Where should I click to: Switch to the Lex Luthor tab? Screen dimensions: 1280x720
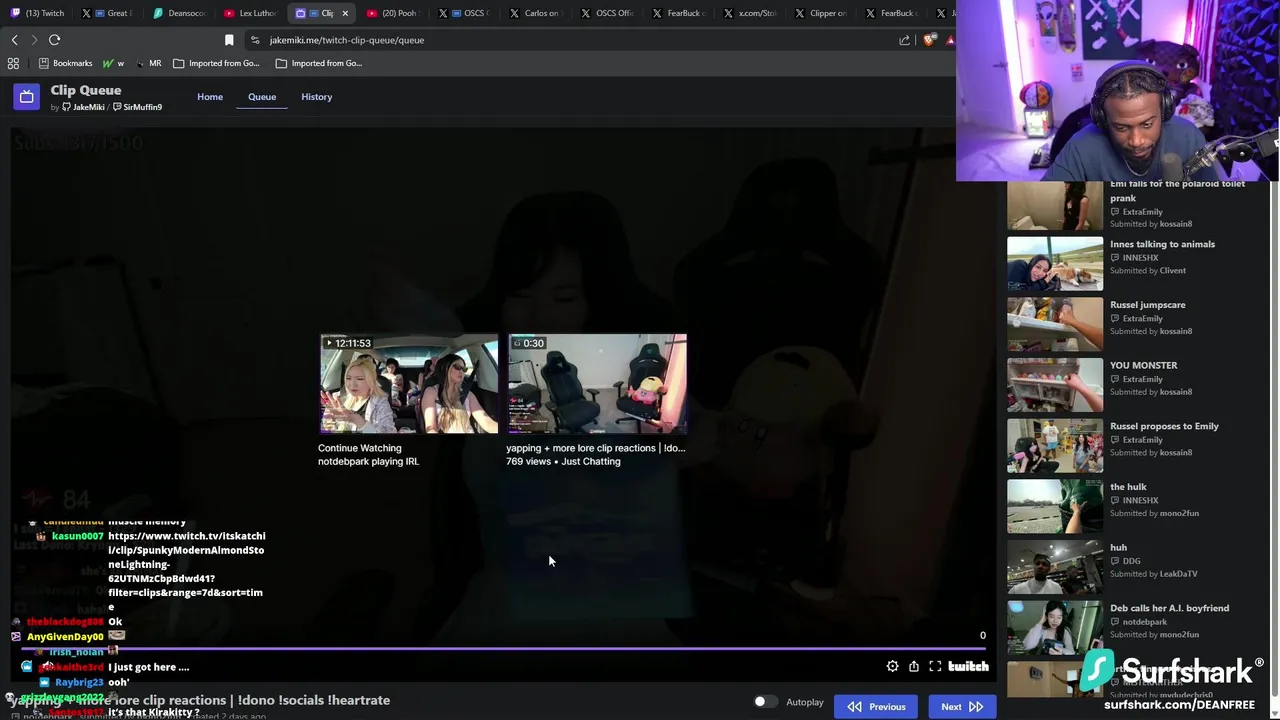250,13
